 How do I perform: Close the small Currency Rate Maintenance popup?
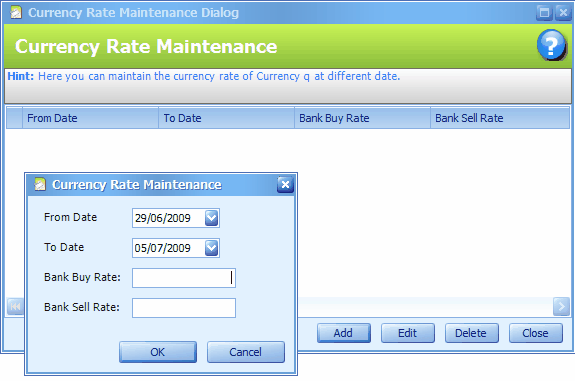(x=285, y=184)
